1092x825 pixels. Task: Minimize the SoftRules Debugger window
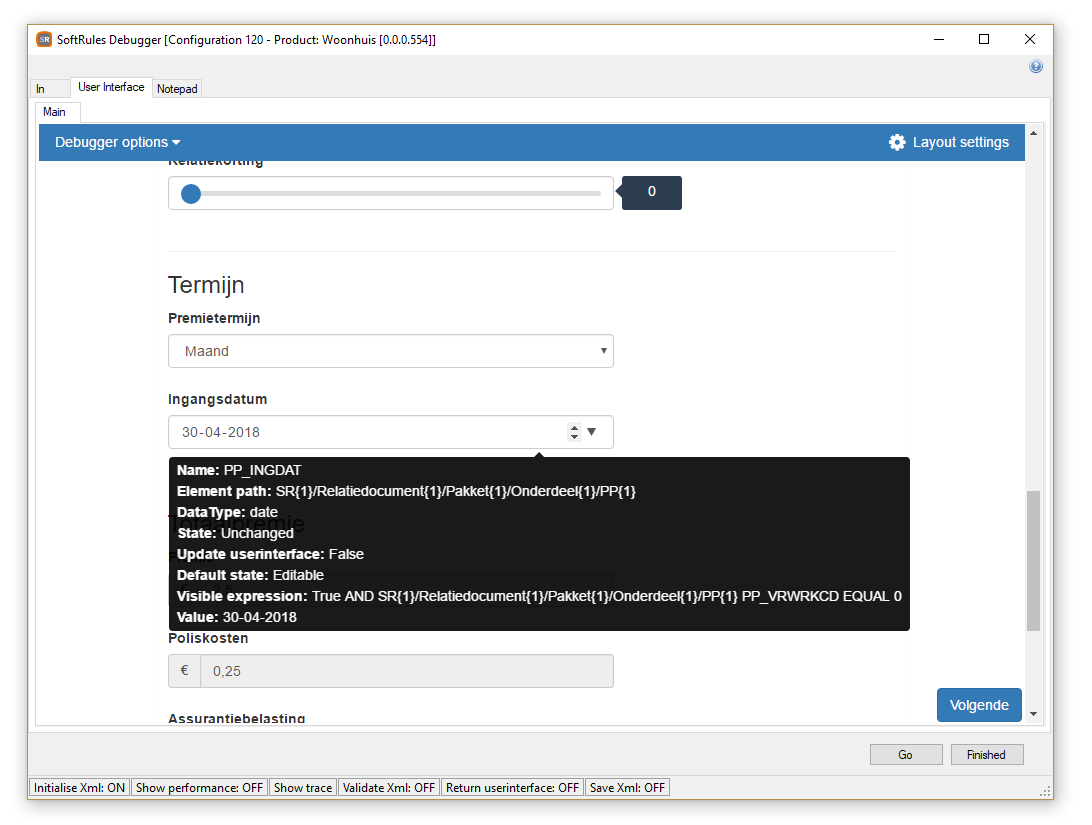[x=939, y=40]
